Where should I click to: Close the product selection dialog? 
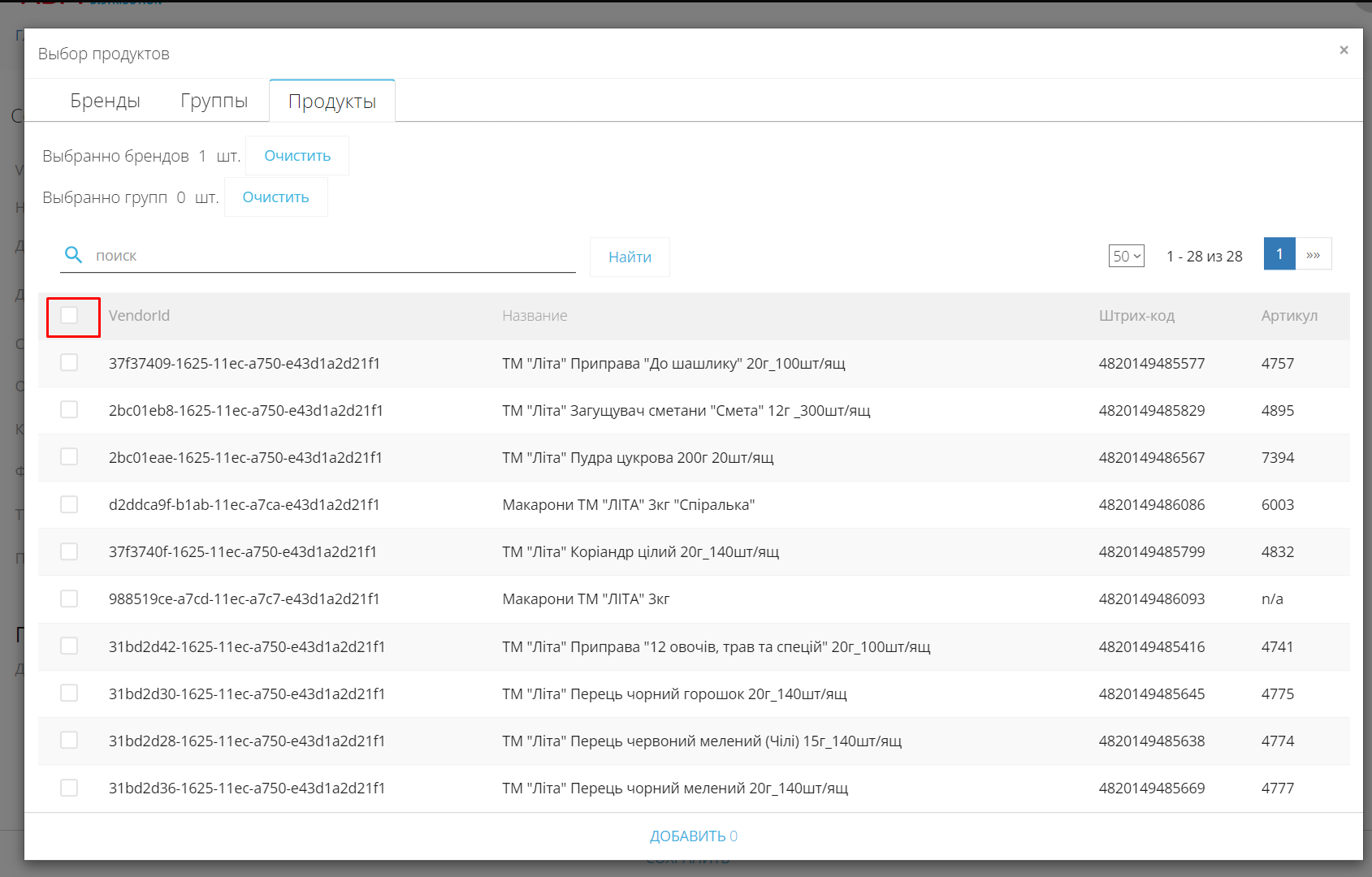[1344, 50]
